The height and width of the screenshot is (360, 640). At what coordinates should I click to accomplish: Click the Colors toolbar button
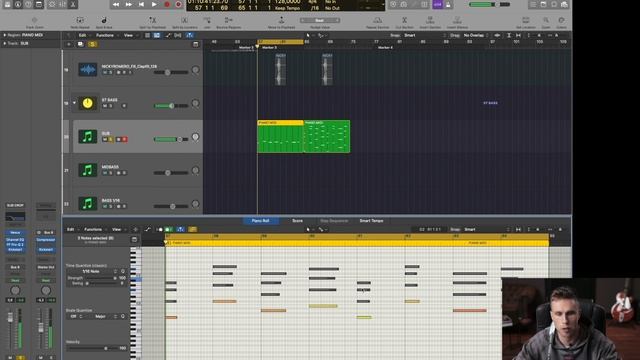pos(562,22)
